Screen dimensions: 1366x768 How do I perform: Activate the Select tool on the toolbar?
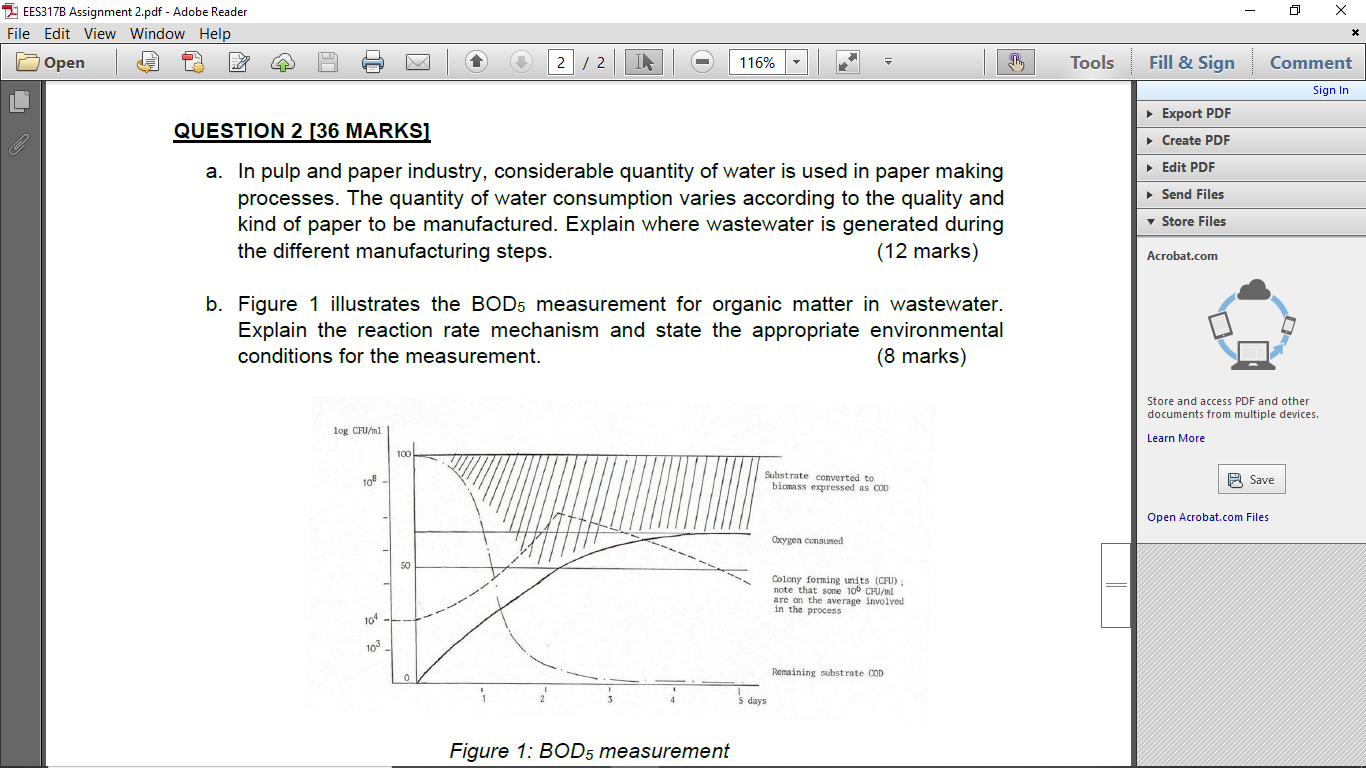pos(644,62)
